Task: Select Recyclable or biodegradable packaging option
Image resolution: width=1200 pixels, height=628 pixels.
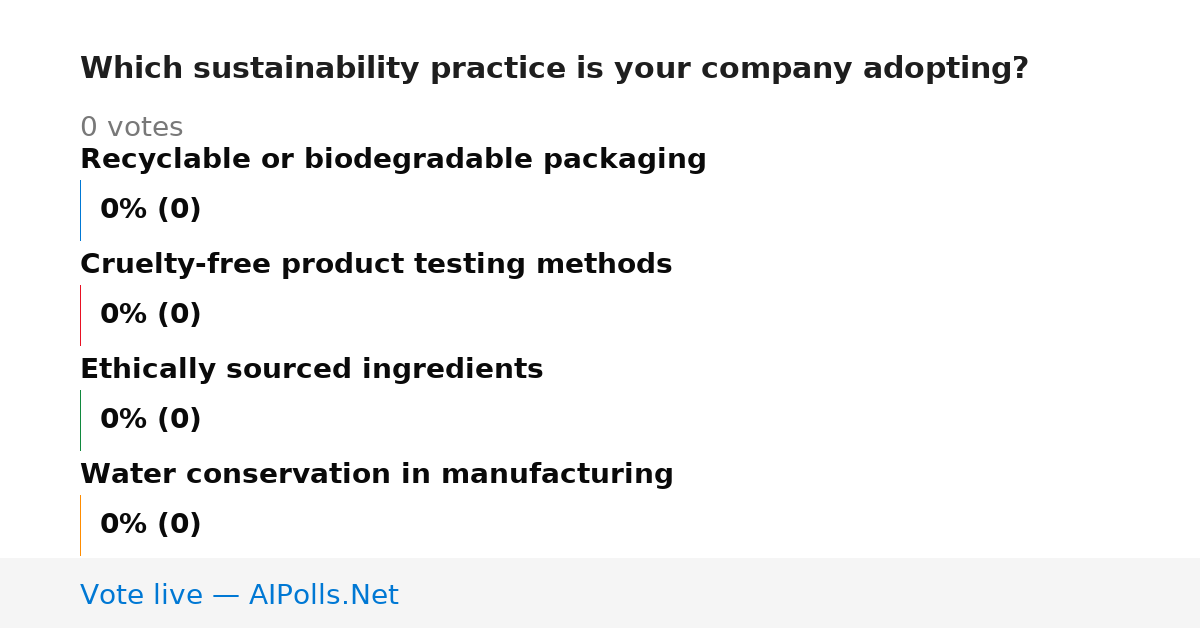Action: [393, 160]
